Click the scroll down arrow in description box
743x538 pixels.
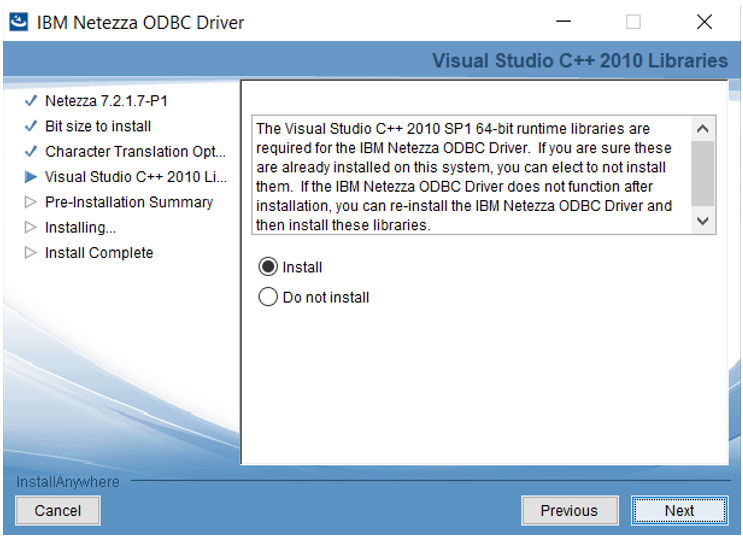coord(703,221)
